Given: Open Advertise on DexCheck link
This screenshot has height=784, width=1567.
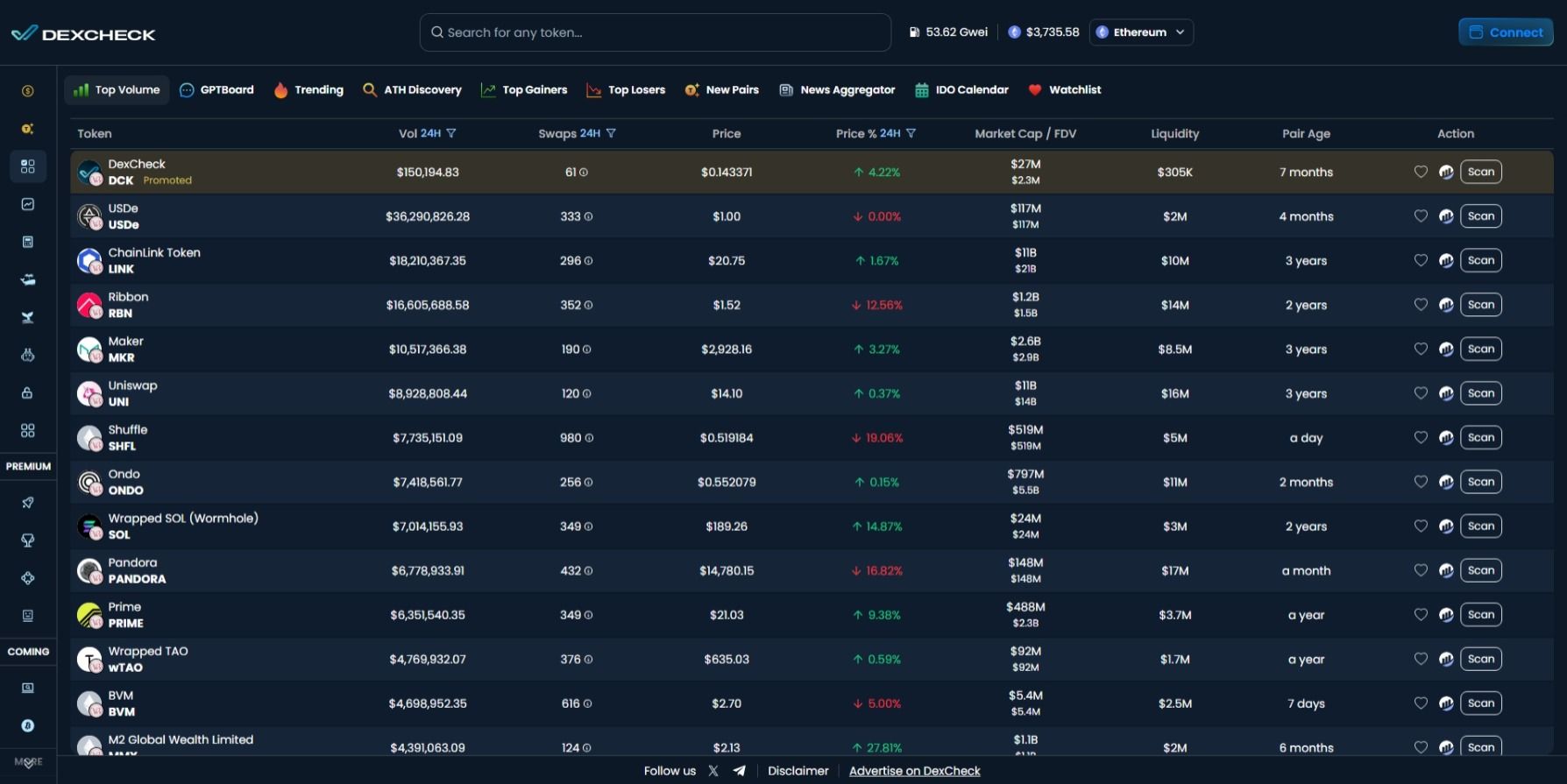Looking at the screenshot, I should (x=915, y=771).
